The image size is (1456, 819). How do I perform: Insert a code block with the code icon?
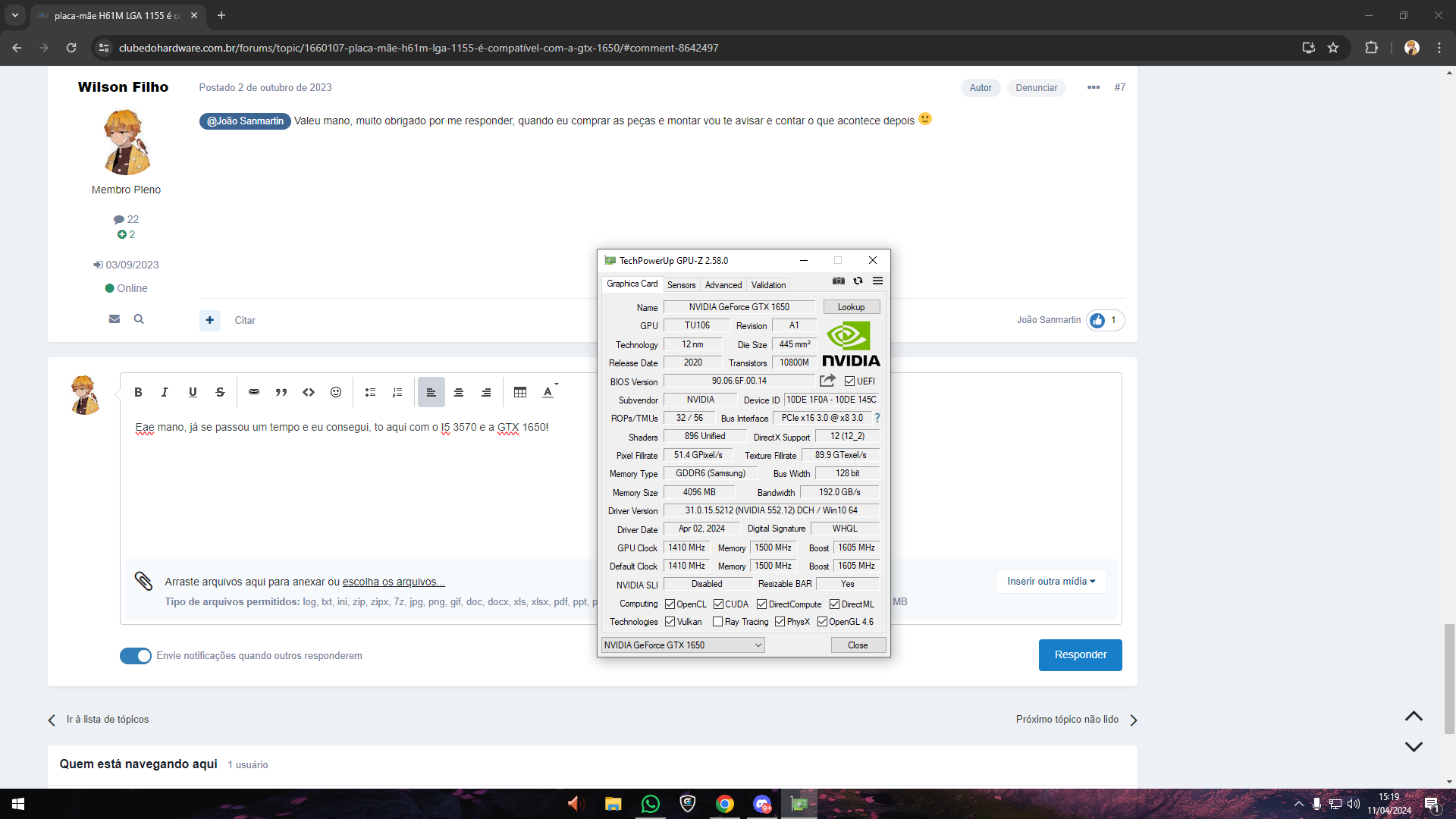[309, 392]
